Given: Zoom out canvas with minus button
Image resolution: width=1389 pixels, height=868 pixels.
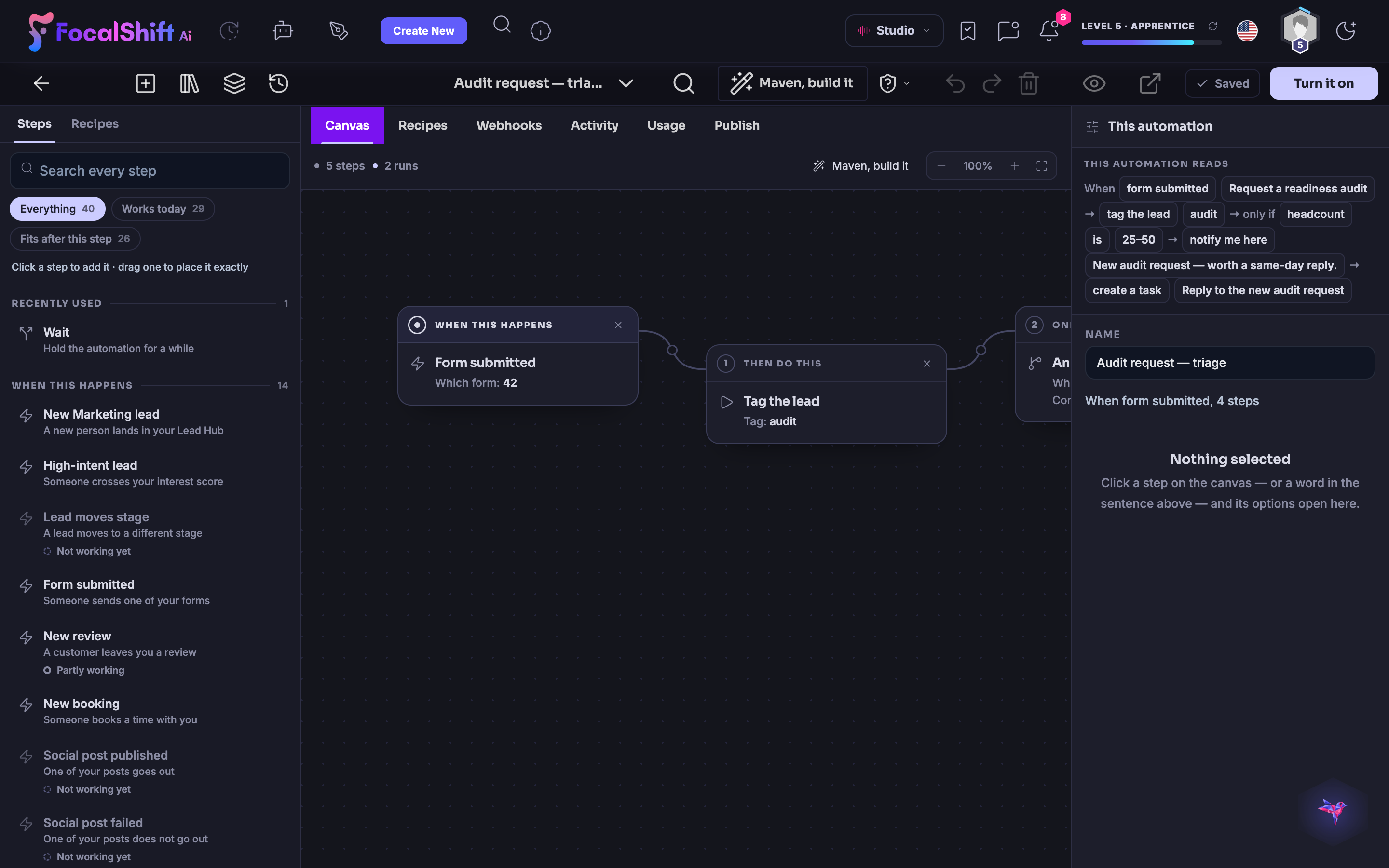Looking at the screenshot, I should [x=941, y=166].
